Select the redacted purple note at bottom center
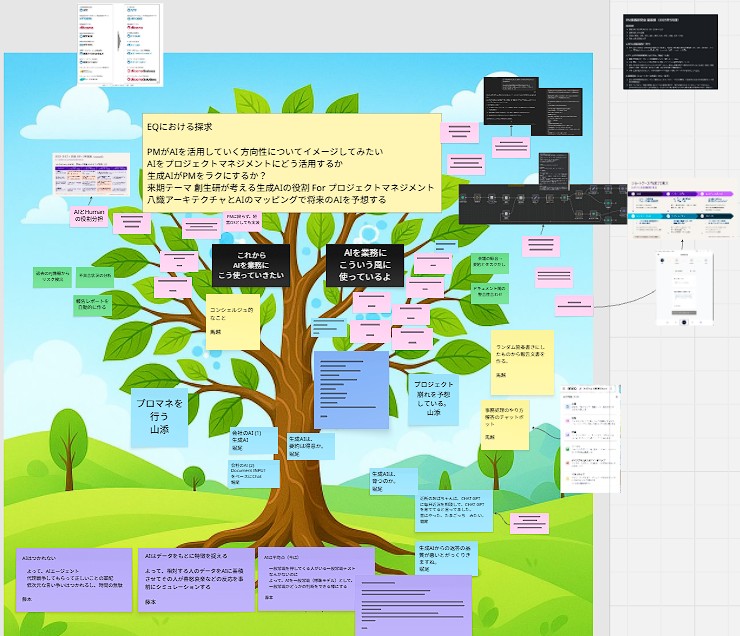Viewport: 740px width, 636px height. 413,605
